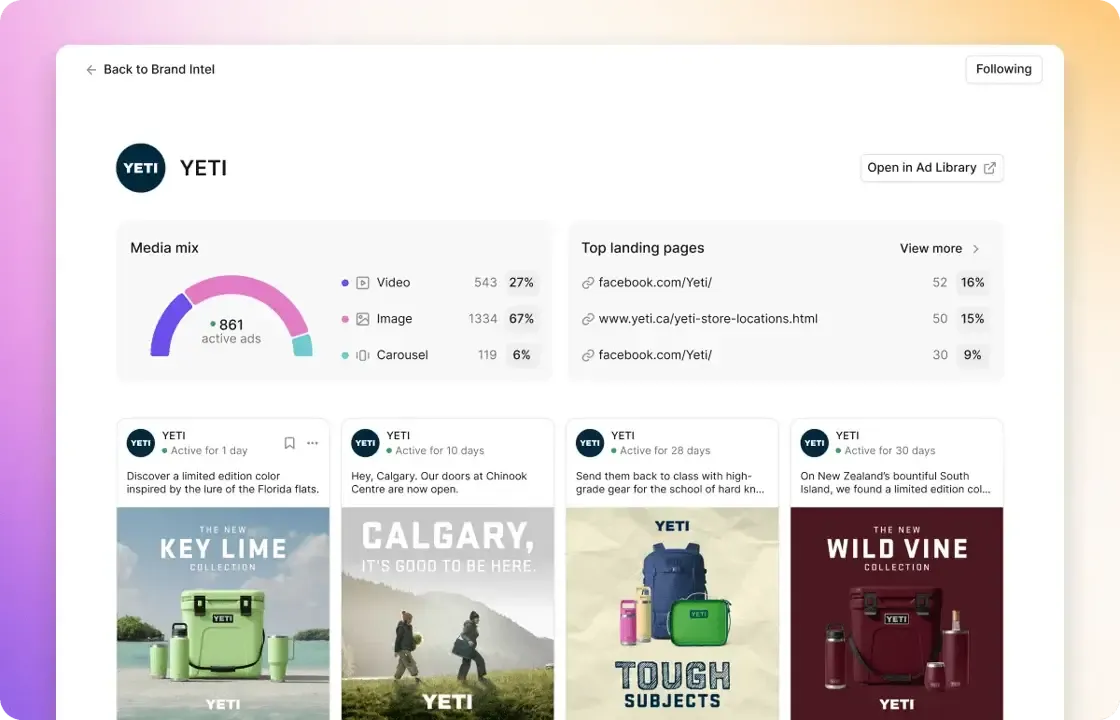
Task: Open the Tough Subjects ad image
Action: point(672,614)
